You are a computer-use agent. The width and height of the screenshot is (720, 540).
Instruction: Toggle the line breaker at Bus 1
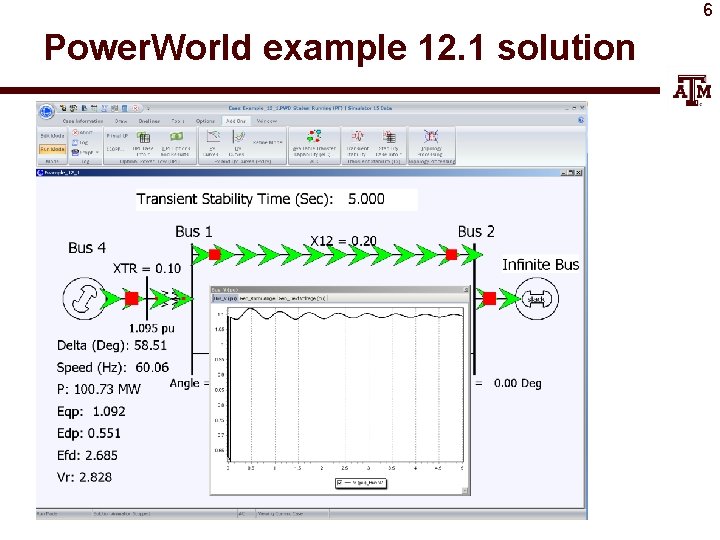tap(214, 254)
